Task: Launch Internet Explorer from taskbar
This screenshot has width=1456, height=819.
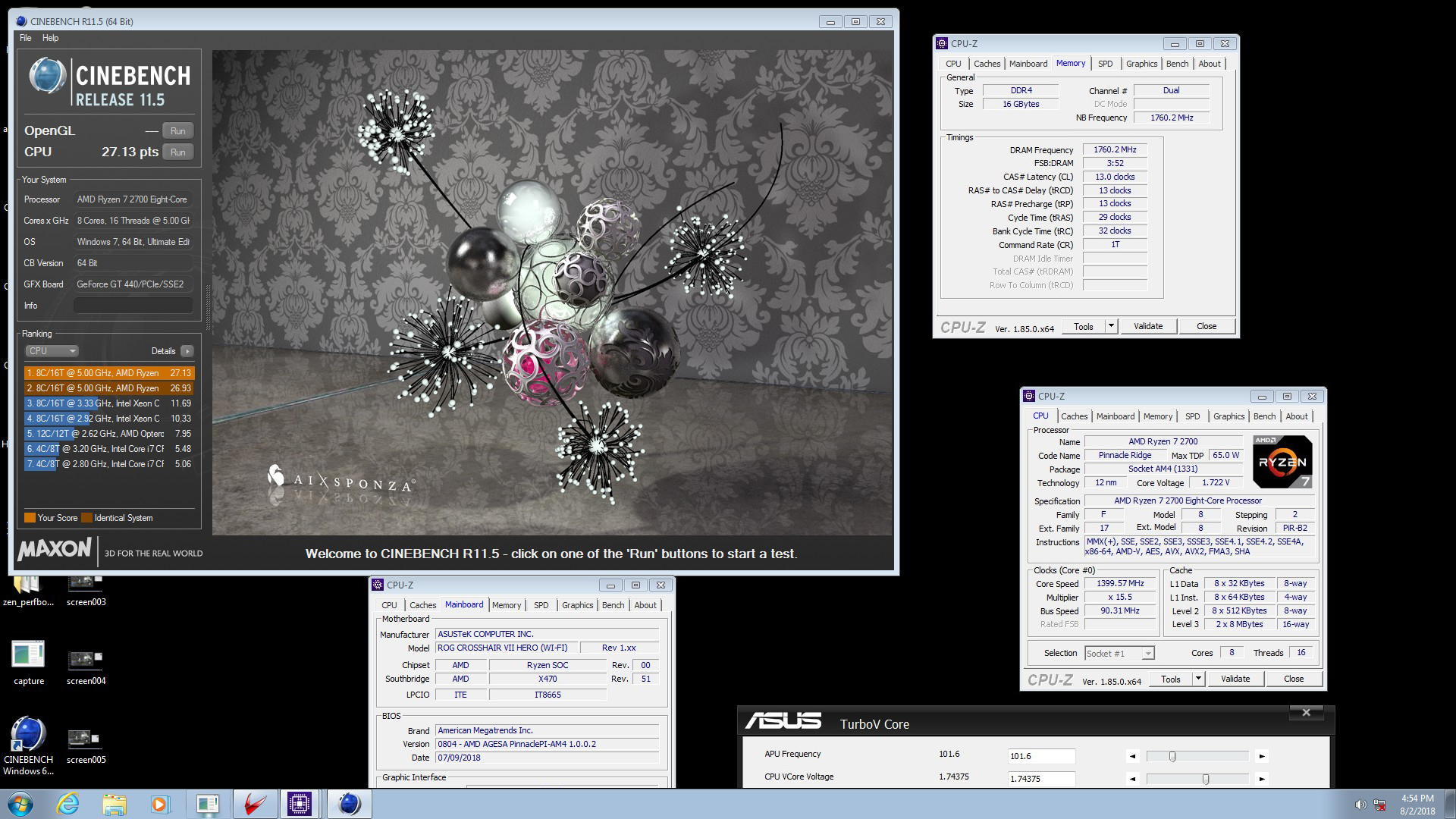Action: point(68,804)
